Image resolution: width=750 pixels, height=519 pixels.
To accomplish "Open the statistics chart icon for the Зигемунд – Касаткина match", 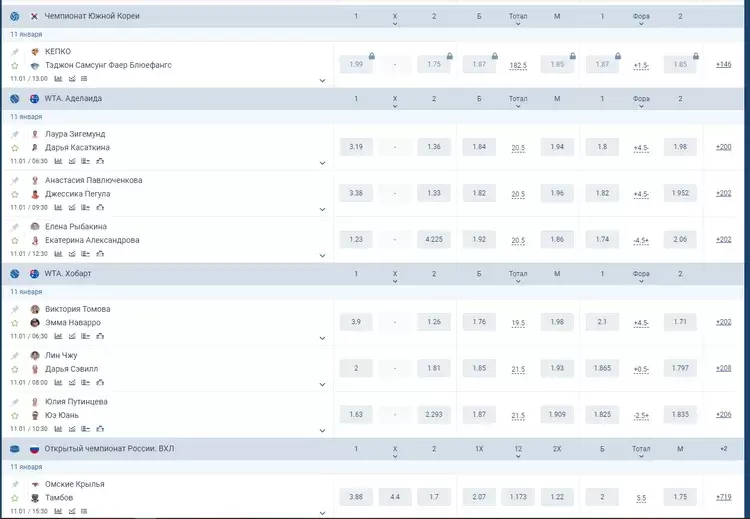I will (x=58, y=161).
